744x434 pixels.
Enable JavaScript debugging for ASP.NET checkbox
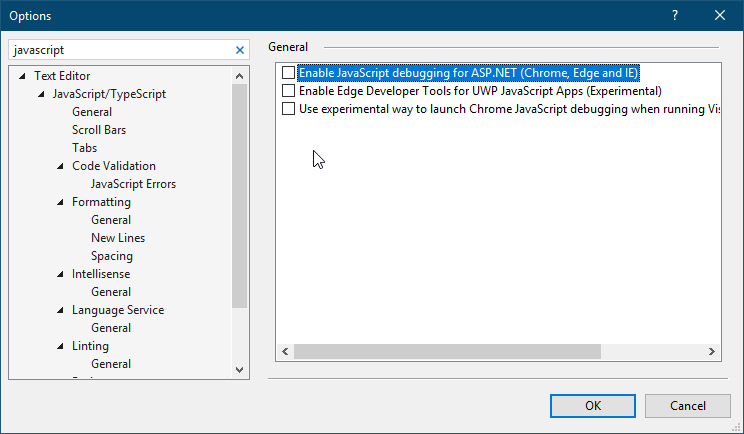pos(289,73)
